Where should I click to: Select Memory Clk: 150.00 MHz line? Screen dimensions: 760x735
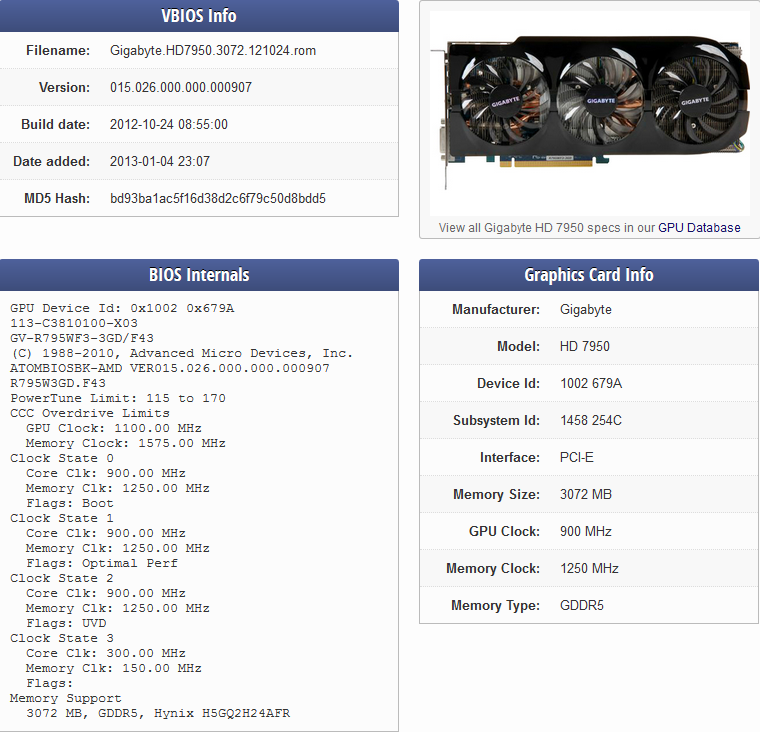[114, 669]
